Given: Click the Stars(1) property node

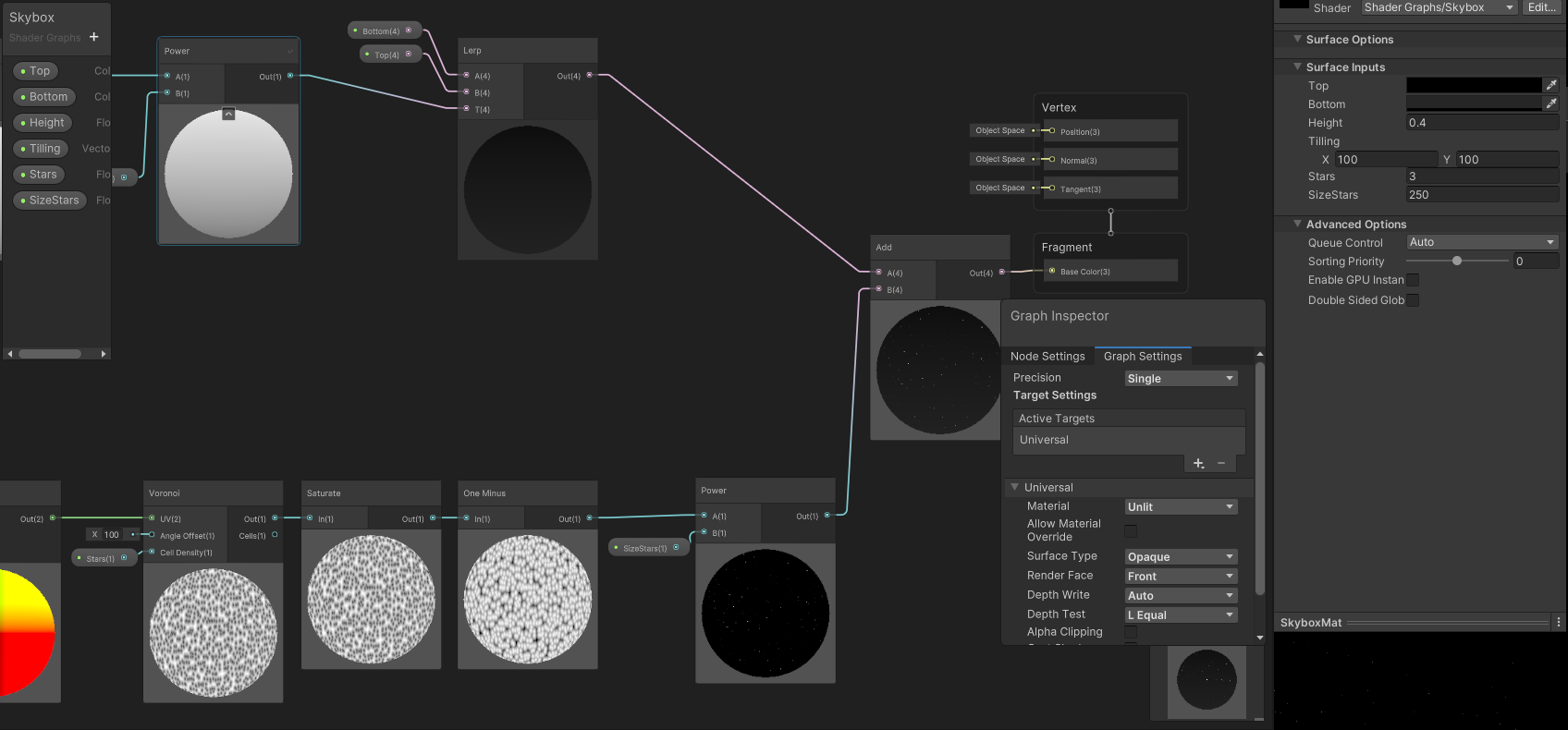Looking at the screenshot, I should coord(104,558).
